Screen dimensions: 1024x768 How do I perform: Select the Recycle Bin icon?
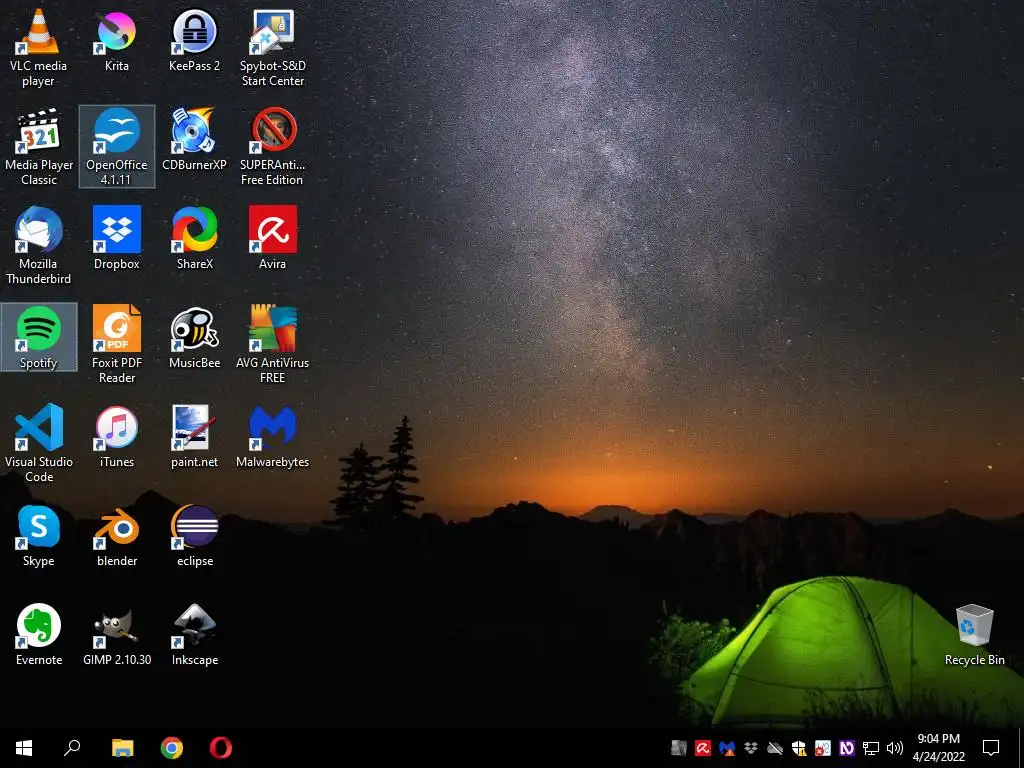pos(974,635)
